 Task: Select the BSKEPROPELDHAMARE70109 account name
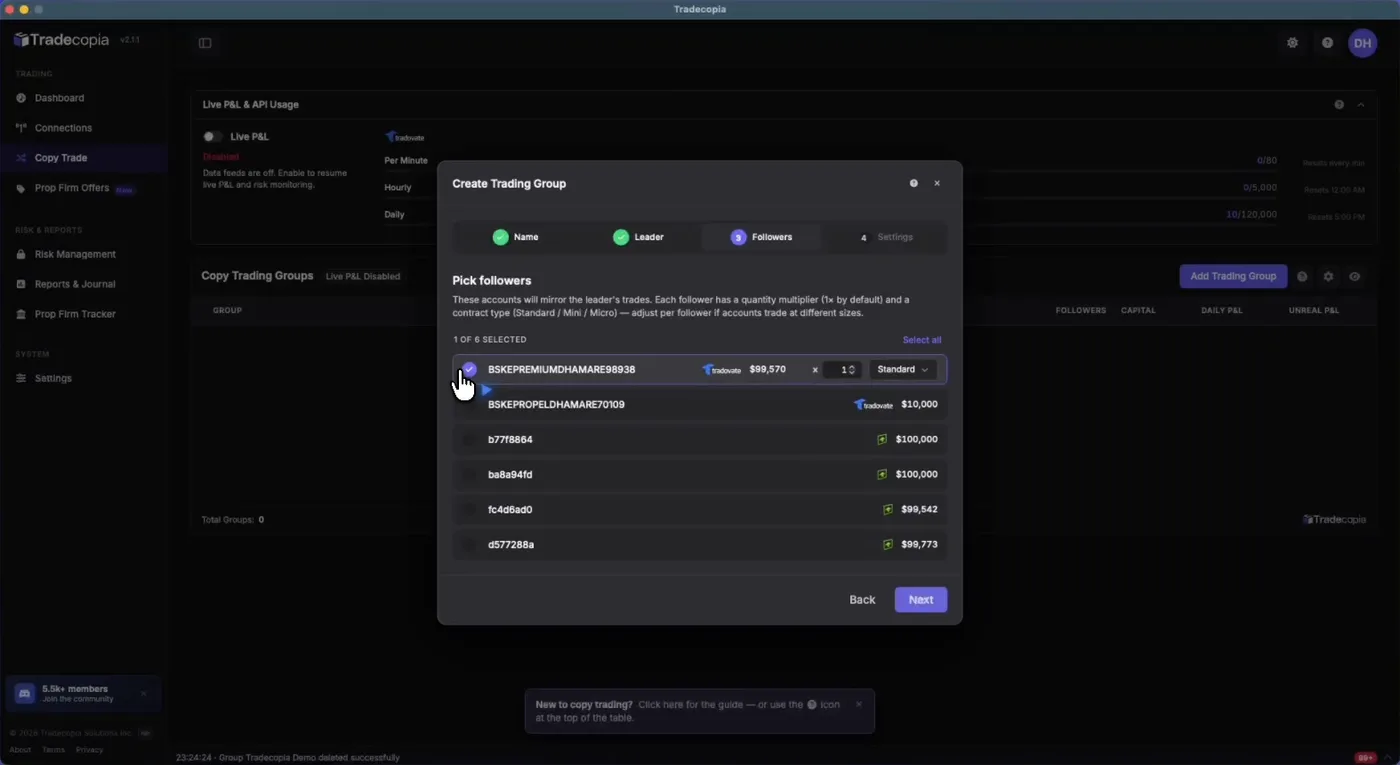click(556, 404)
